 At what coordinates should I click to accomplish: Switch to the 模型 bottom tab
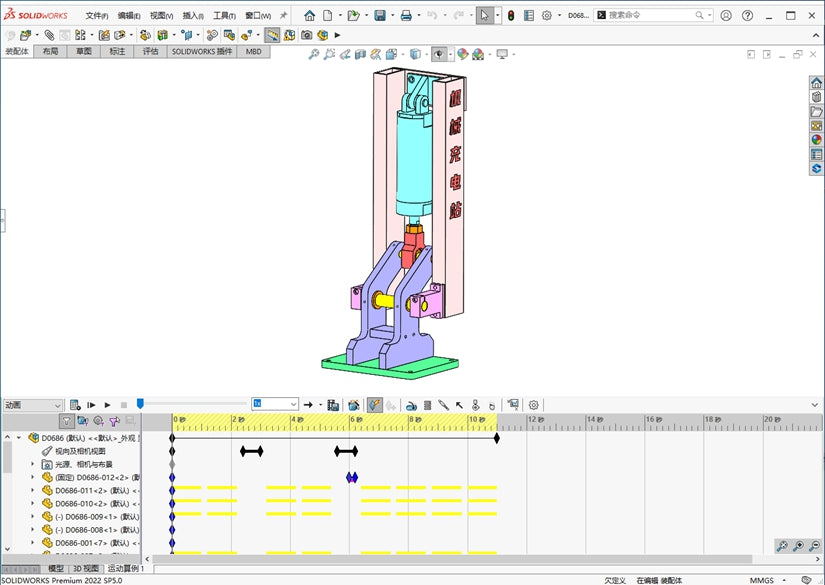56,569
